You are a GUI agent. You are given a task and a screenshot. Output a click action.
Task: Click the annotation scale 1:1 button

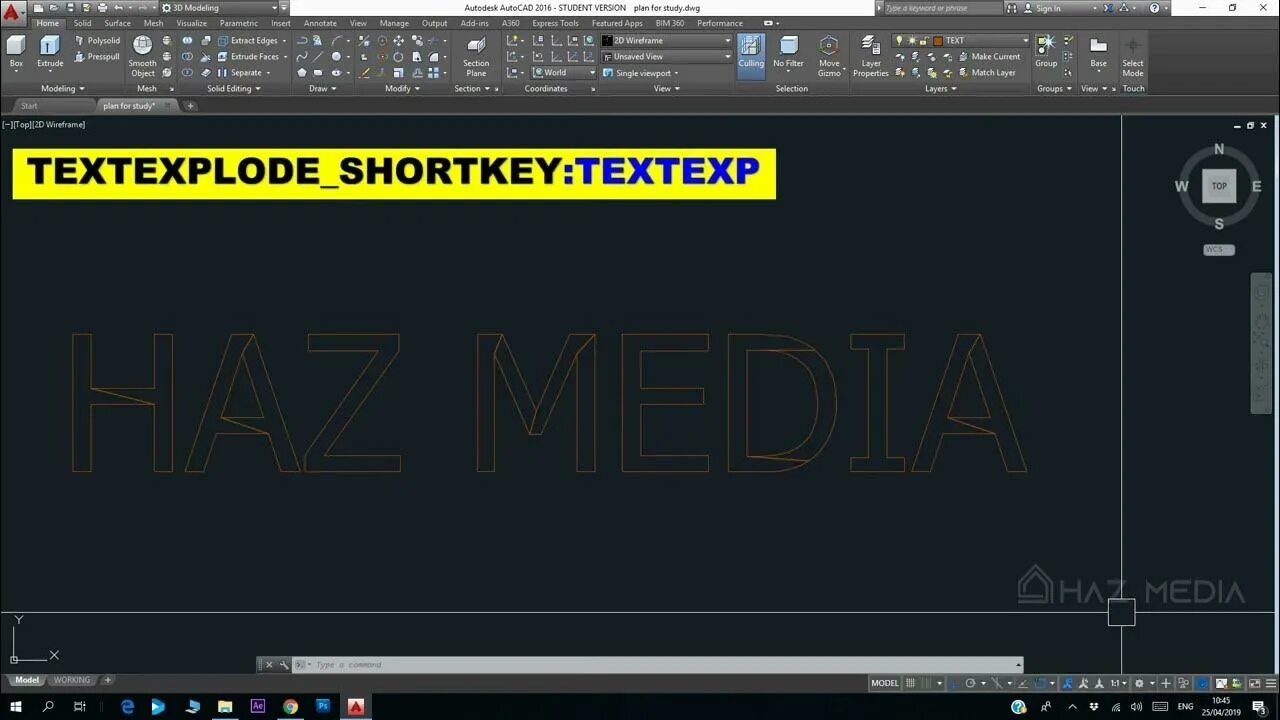[x=1116, y=683]
